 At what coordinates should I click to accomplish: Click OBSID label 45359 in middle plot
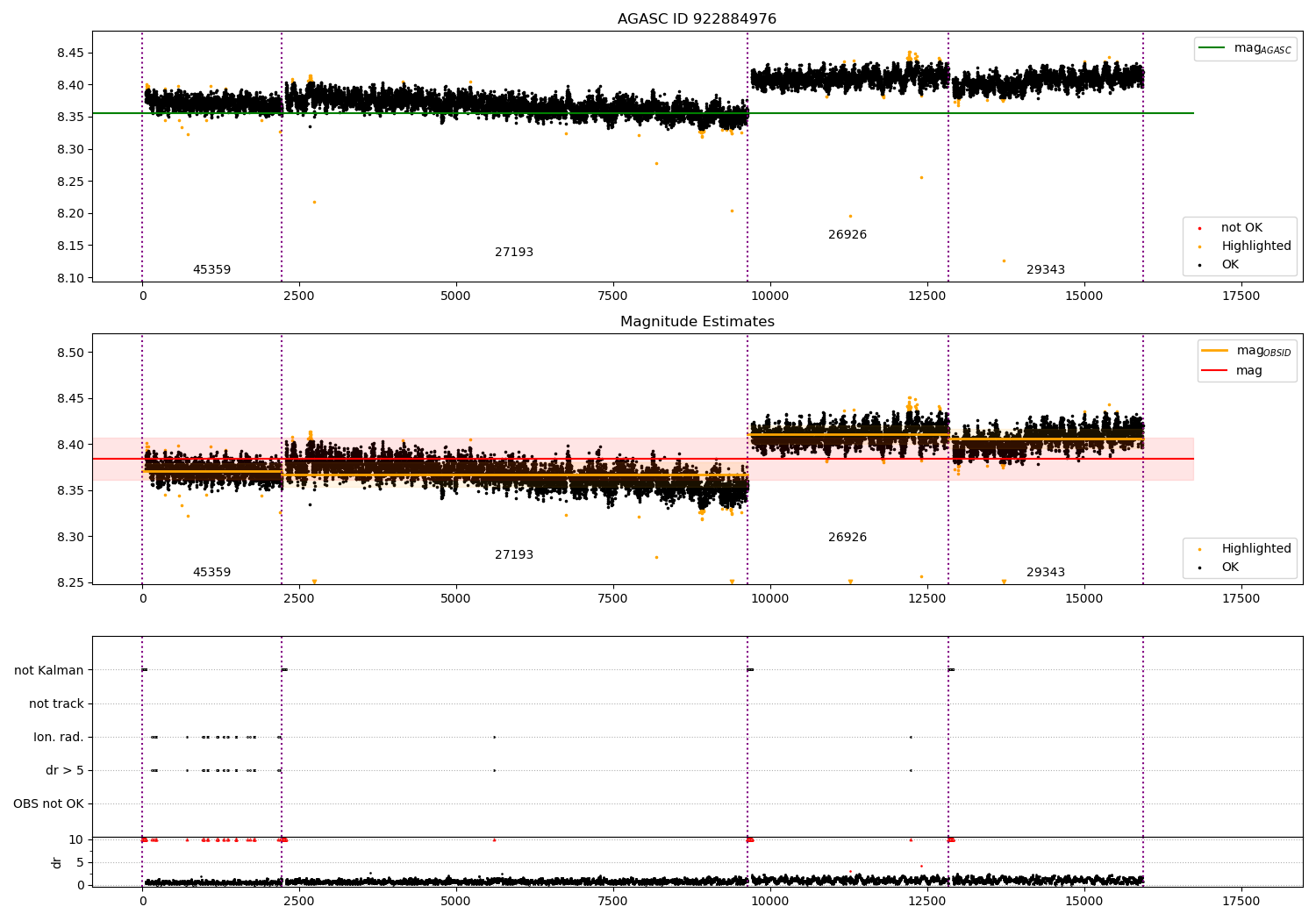(211, 573)
